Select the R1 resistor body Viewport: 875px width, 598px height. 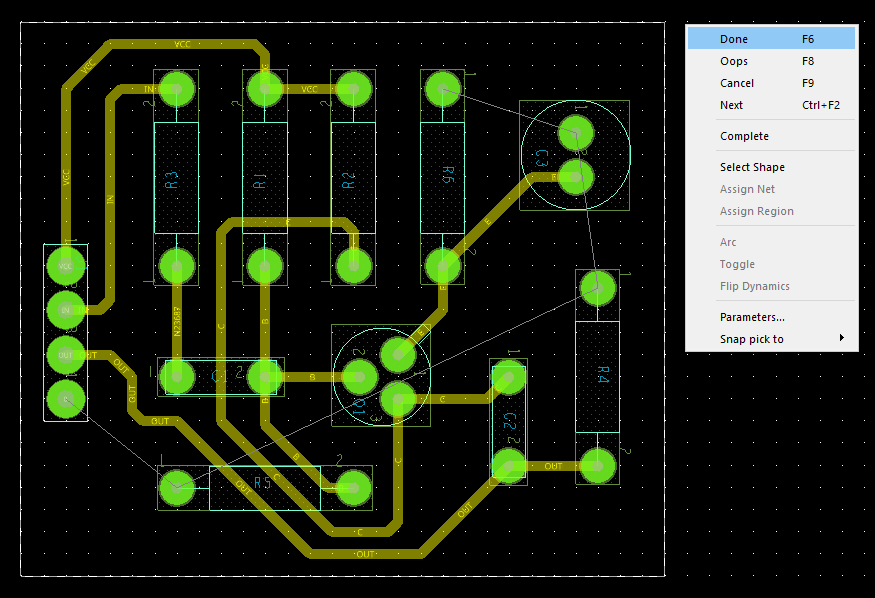point(265,178)
